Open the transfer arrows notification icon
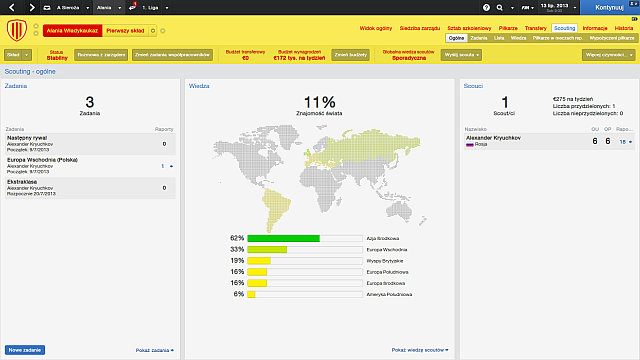The width and height of the screenshot is (640, 360). click(x=132, y=7)
